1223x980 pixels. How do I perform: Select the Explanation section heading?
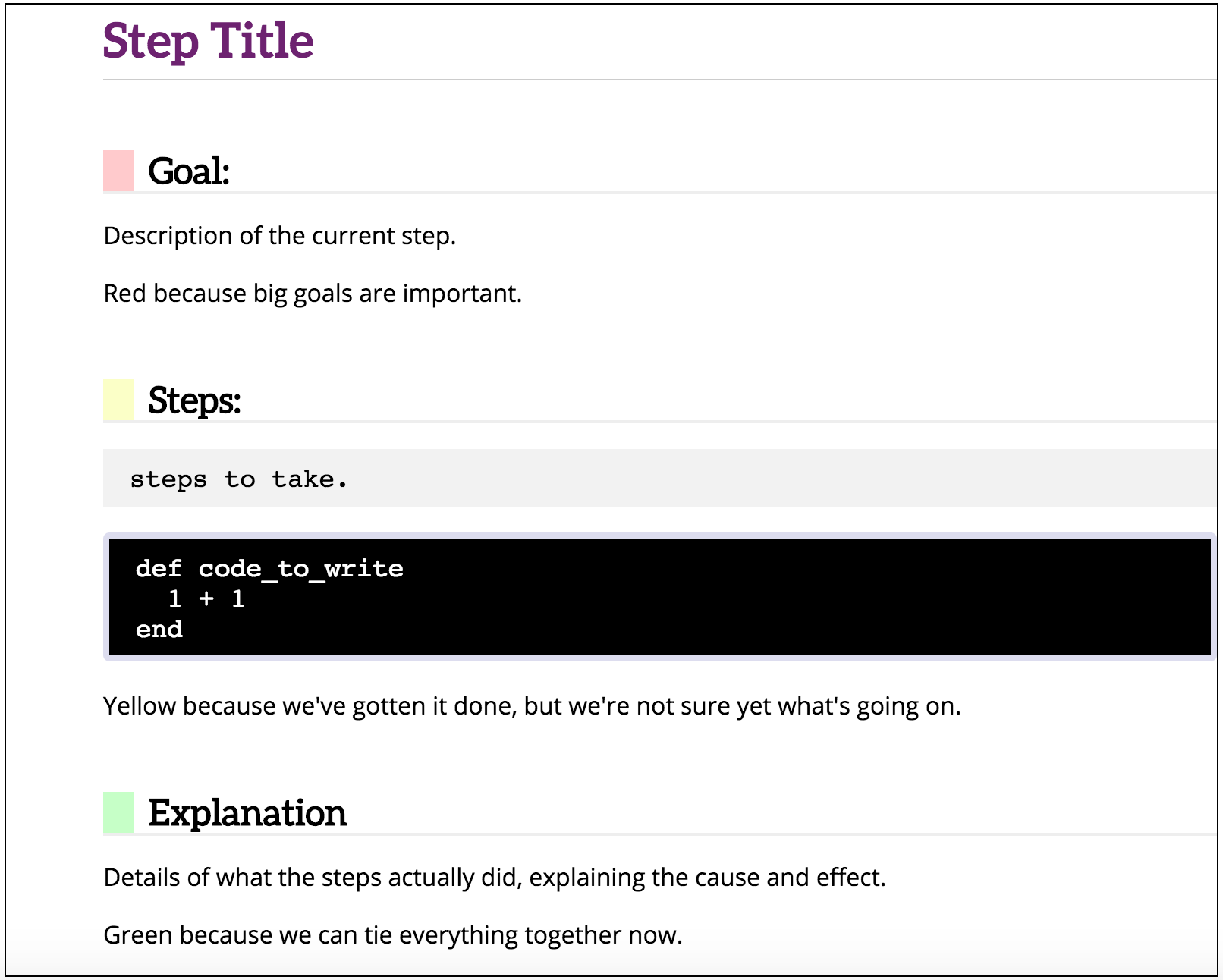[247, 813]
